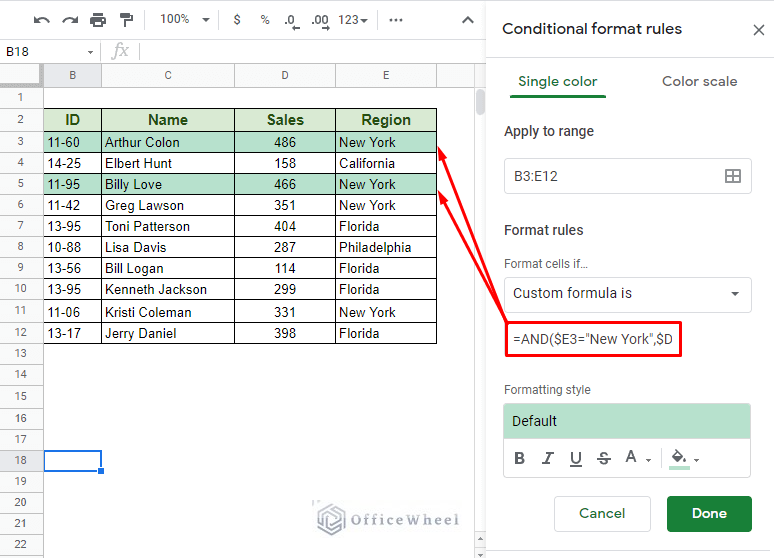Apply percent format icon

[264, 20]
